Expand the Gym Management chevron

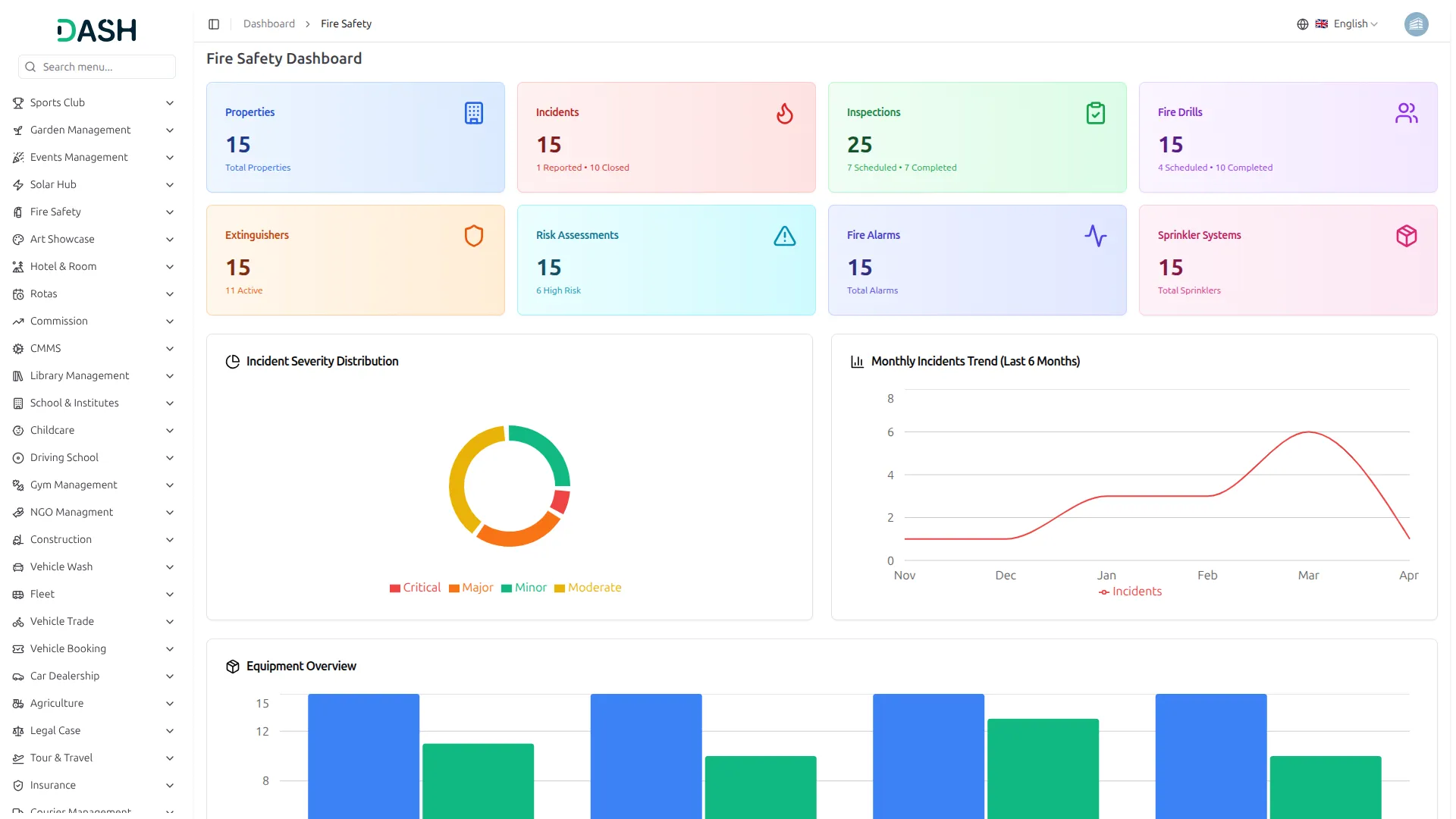(x=170, y=485)
